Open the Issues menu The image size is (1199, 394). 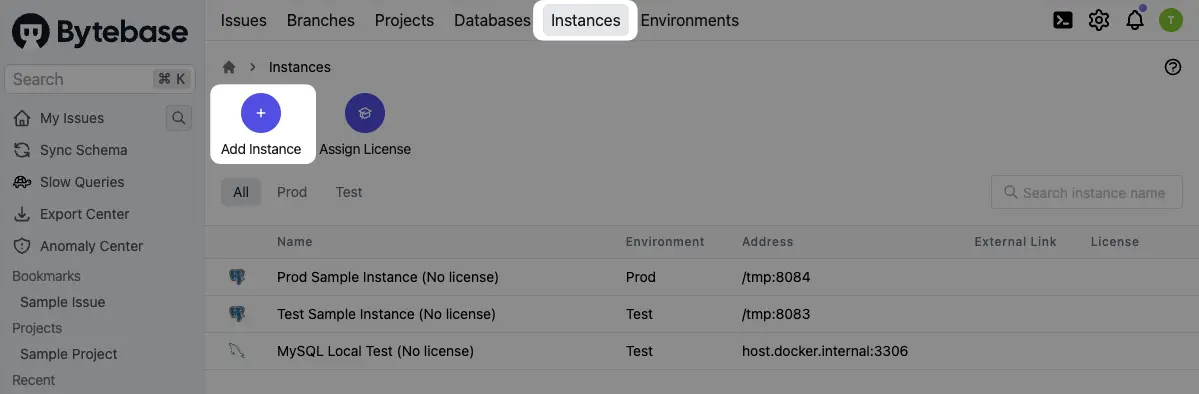[x=243, y=21]
